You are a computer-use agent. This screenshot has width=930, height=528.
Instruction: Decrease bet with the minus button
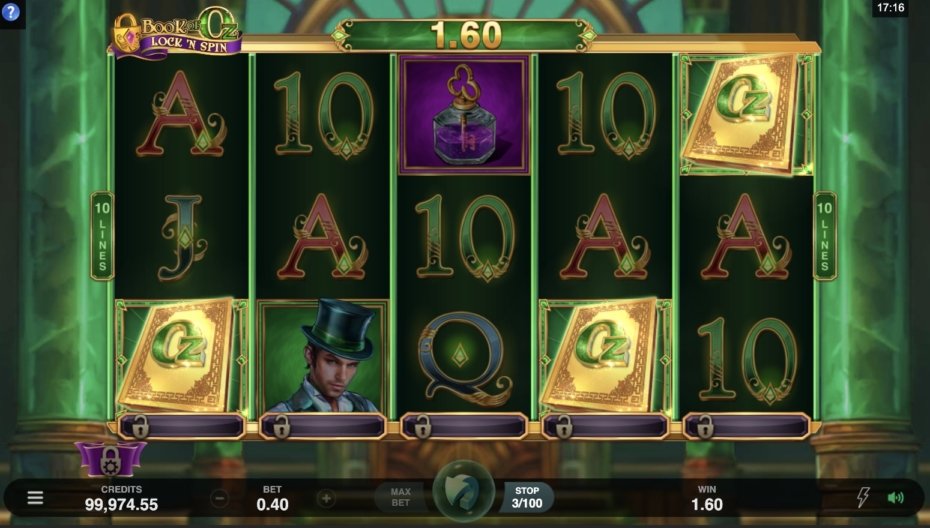[219, 498]
